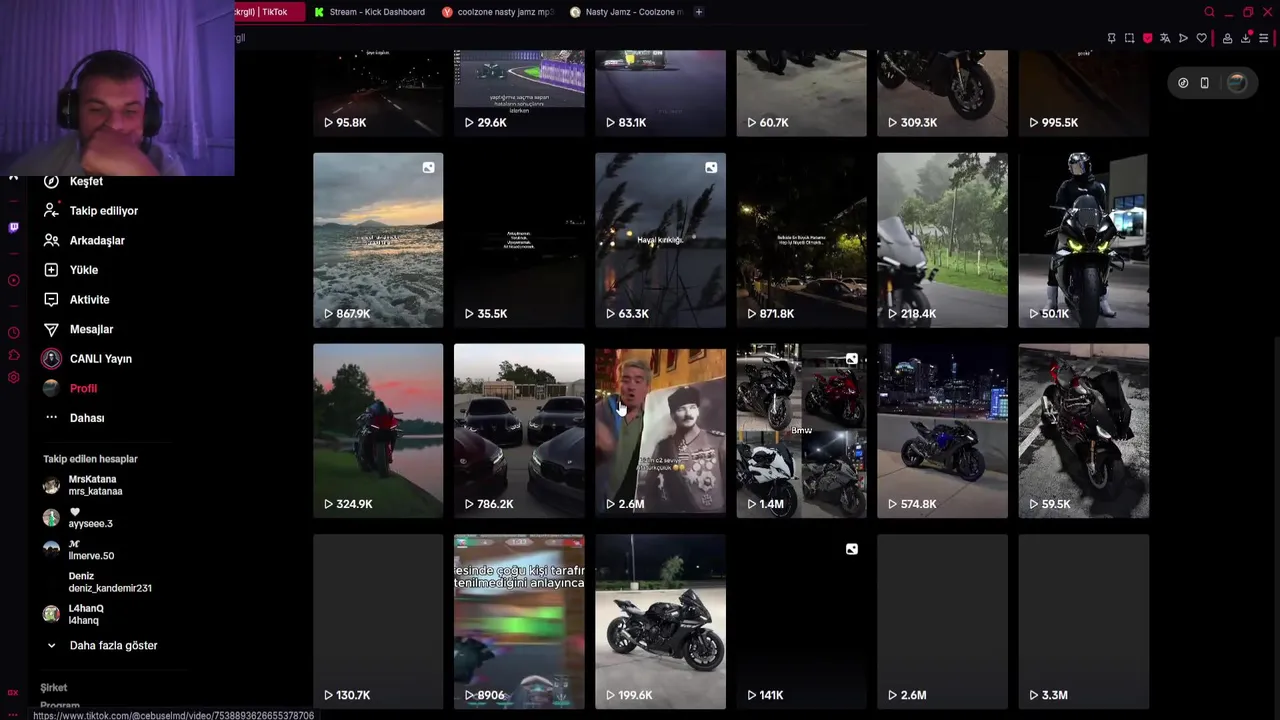
Task: Open followed account ayyseee.3
Action: point(78,518)
